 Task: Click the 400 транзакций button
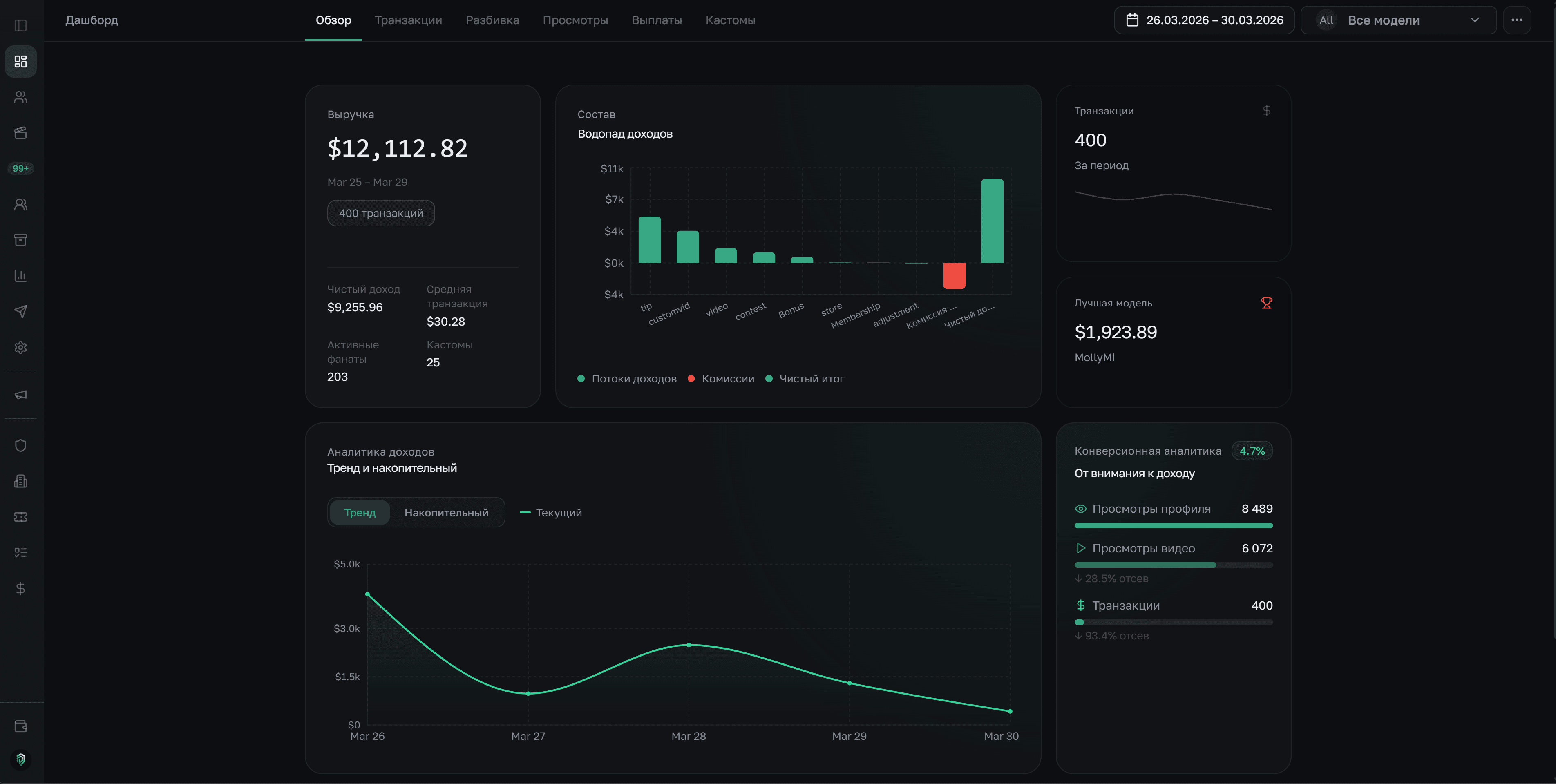[x=380, y=212]
